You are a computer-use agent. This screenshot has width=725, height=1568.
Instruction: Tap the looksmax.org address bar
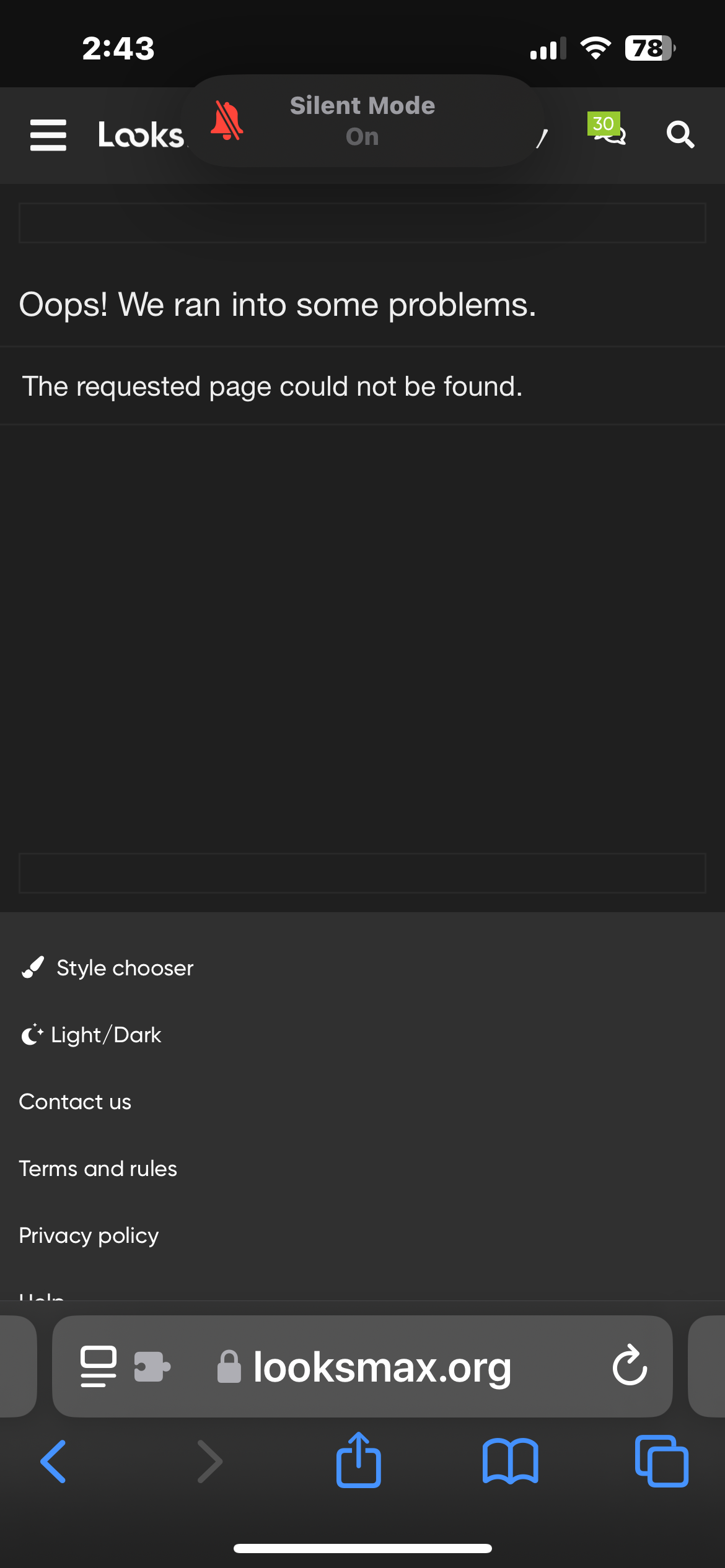click(382, 1367)
